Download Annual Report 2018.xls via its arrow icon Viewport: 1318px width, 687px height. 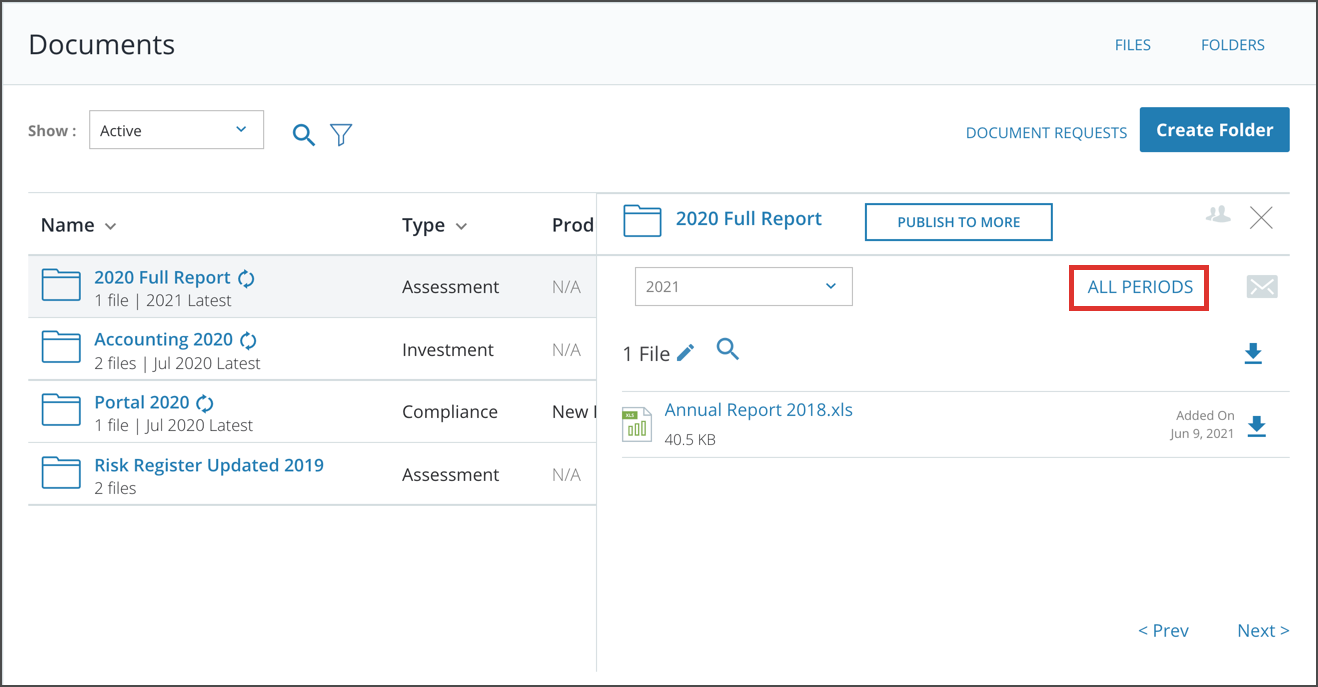pyautogui.click(x=1257, y=427)
